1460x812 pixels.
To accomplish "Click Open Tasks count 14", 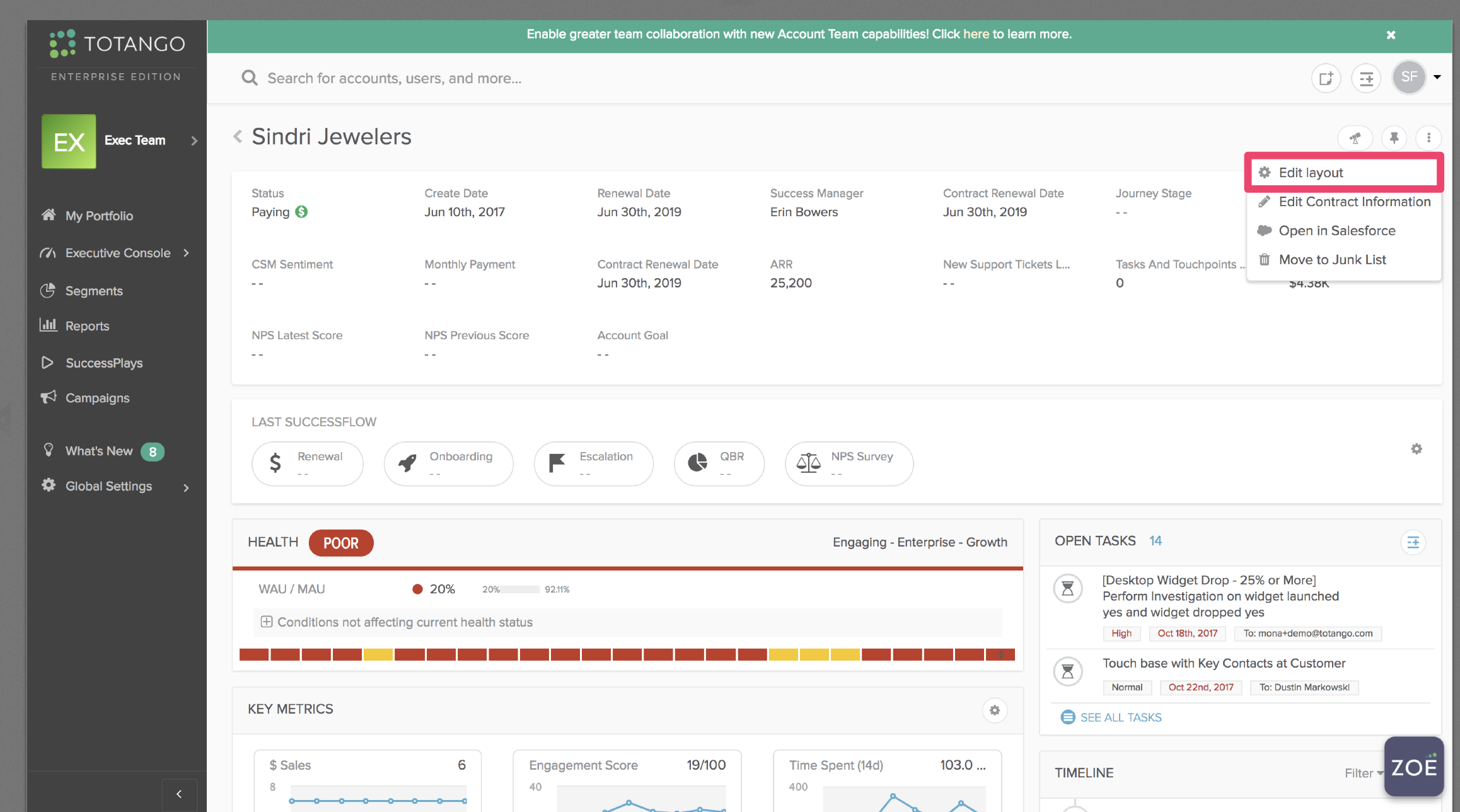I will click(x=1155, y=541).
